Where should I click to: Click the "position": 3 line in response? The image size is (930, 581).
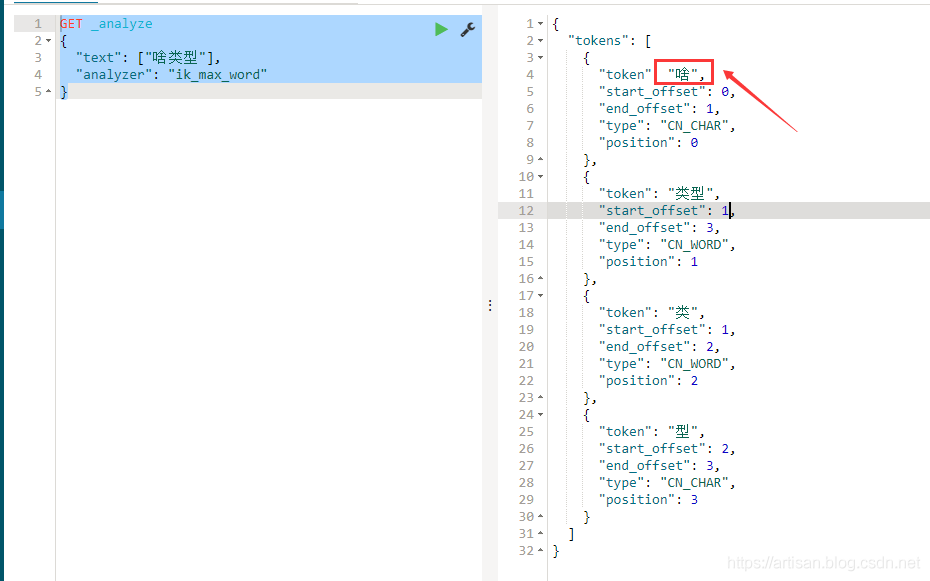648,500
